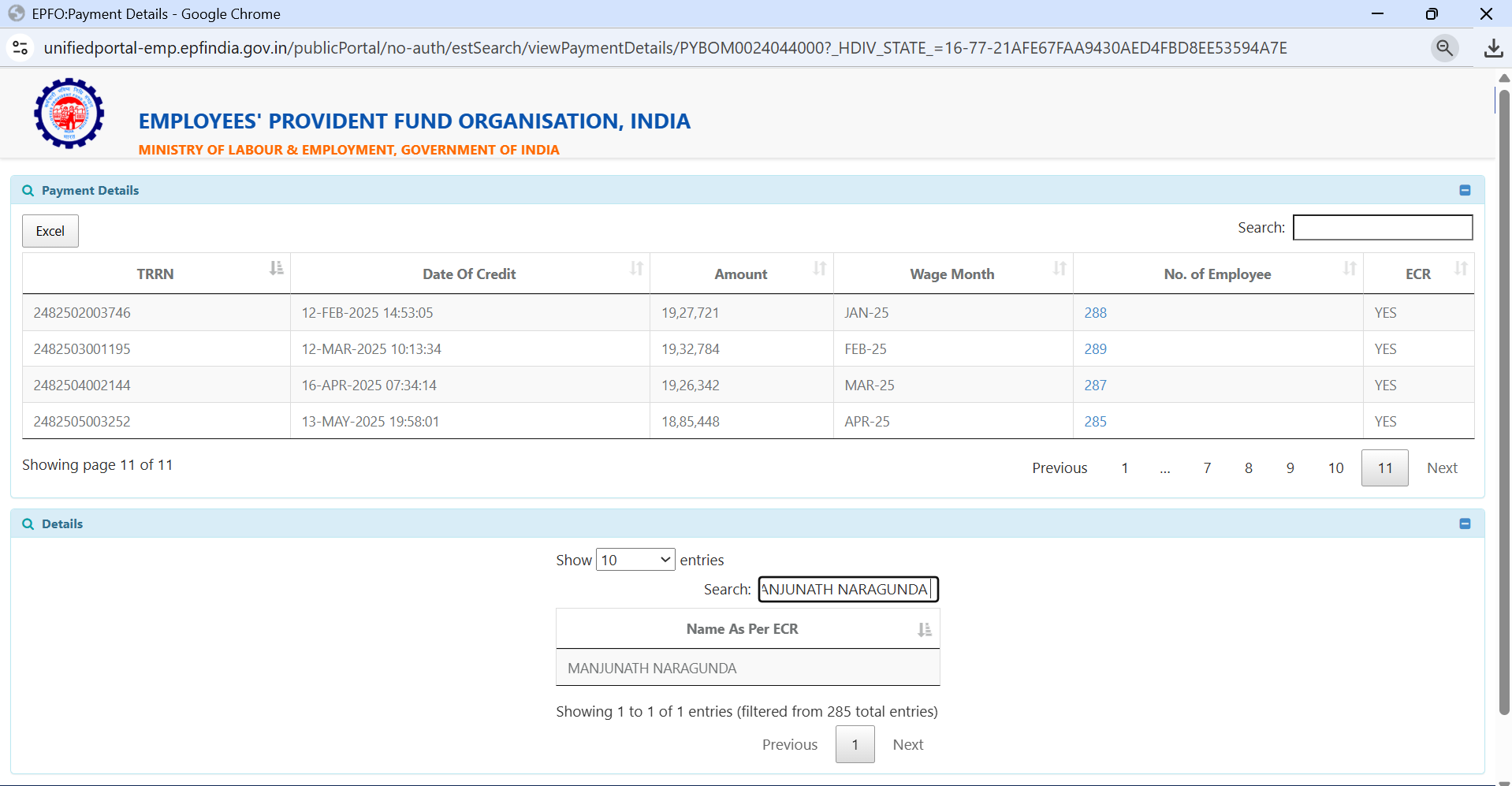Sort by Date Of Credit column
The width and height of the screenshot is (1512, 786).
click(x=636, y=269)
